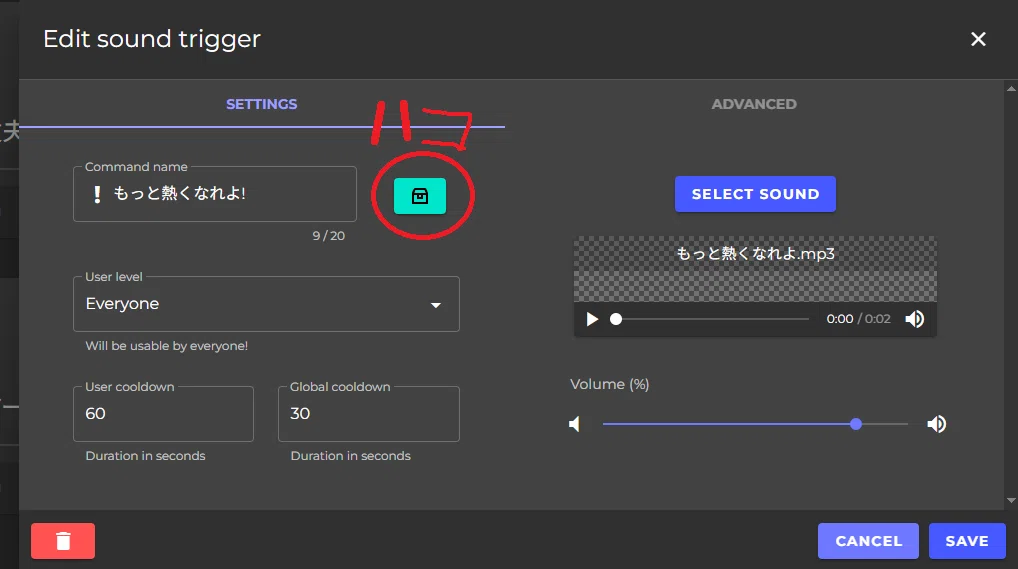Click the CANCEL button

click(x=868, y=540)
